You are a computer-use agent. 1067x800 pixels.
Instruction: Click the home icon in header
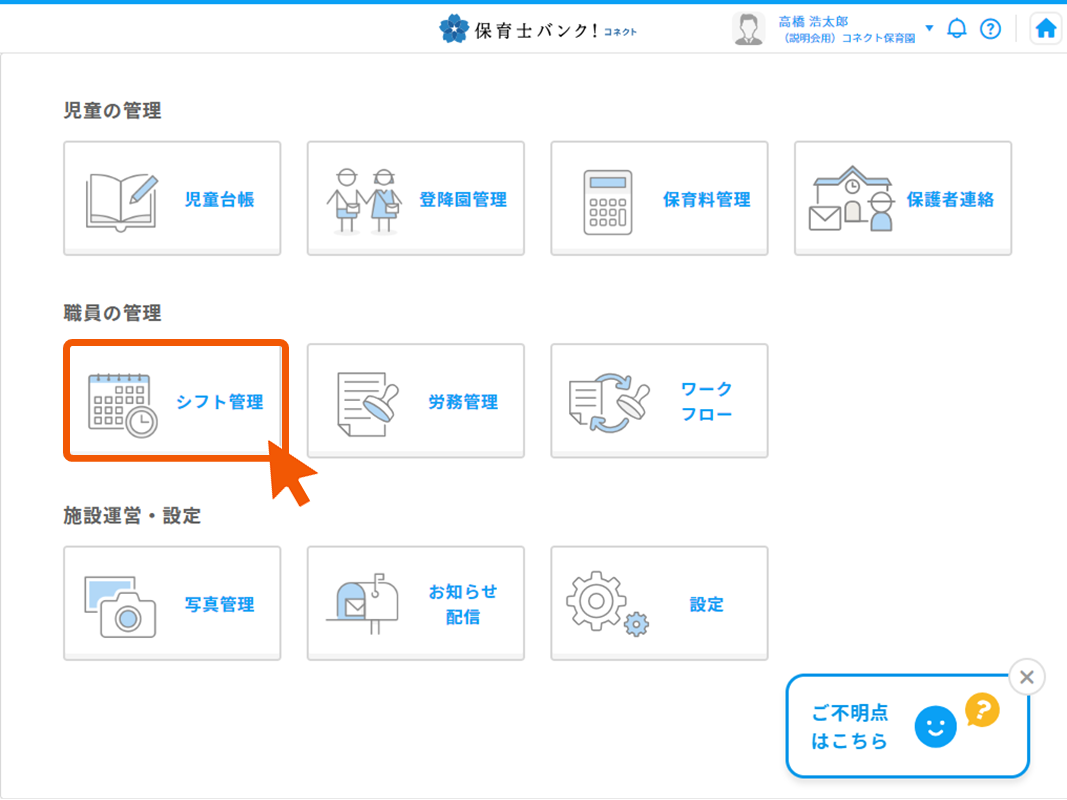pos(1045,29)
